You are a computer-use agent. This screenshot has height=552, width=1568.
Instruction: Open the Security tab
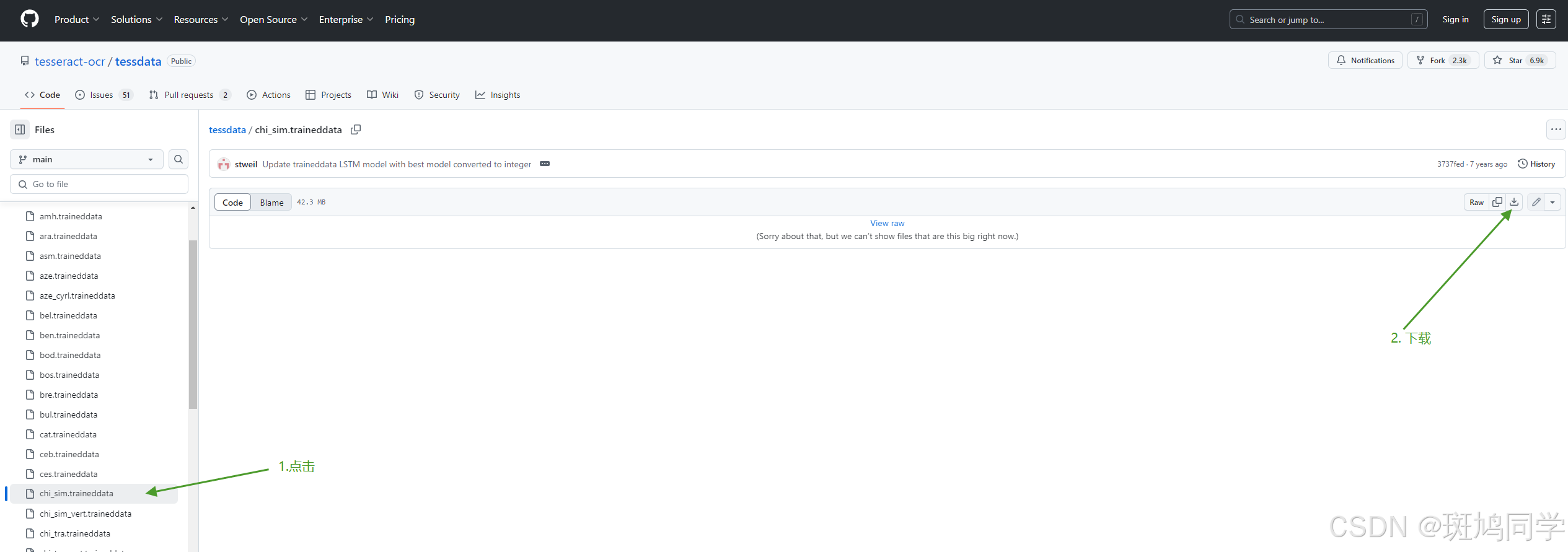pyautogui.click(x=437, y=95)
